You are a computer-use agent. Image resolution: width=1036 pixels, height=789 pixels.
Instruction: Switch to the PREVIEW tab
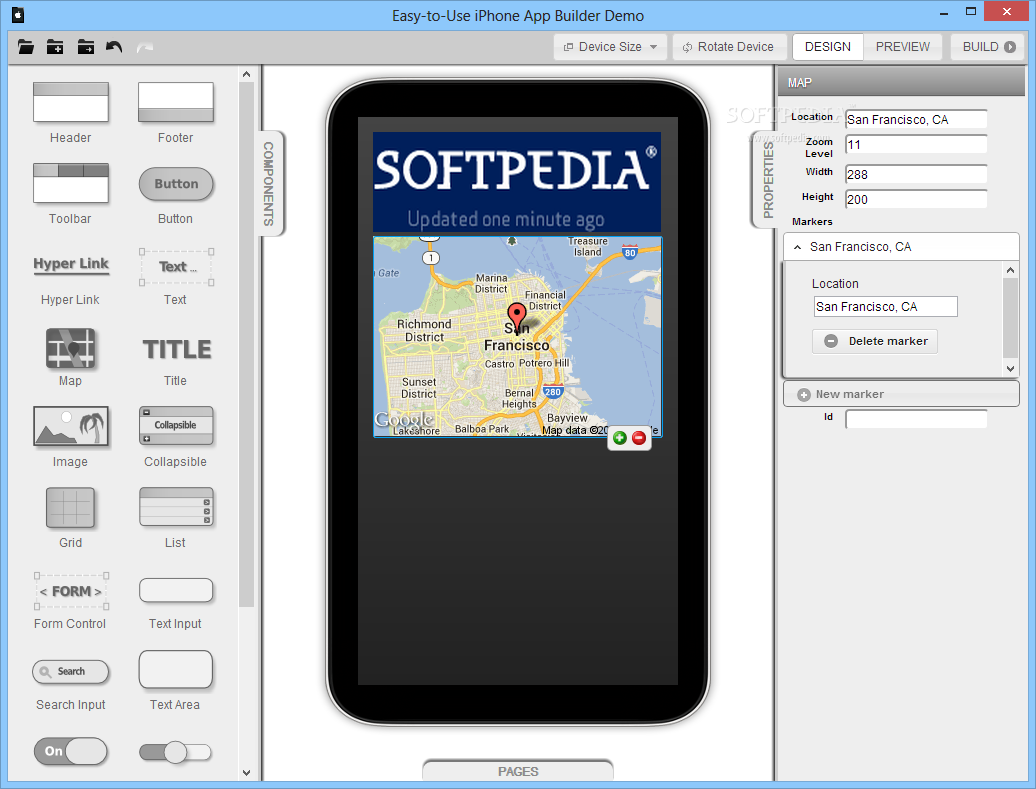(x=903, y=47)
